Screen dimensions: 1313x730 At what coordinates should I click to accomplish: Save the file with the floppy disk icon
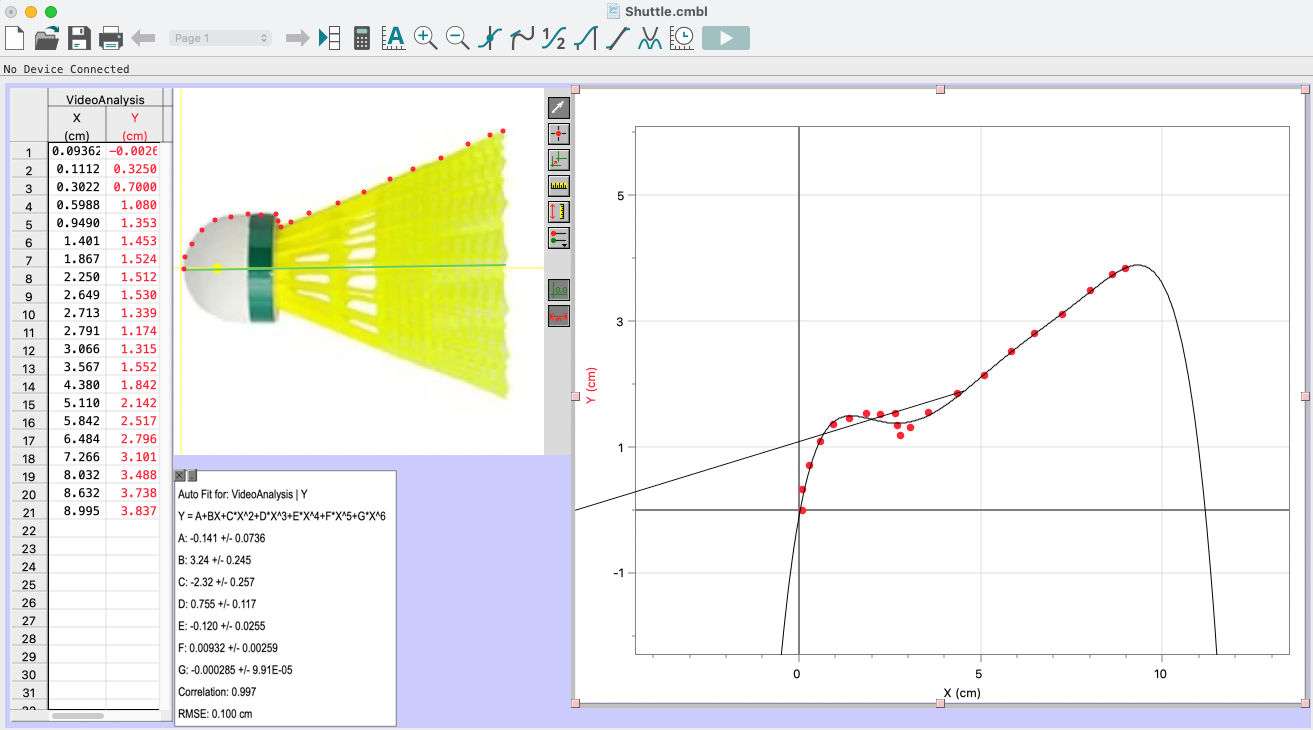(x=79, y=38)
